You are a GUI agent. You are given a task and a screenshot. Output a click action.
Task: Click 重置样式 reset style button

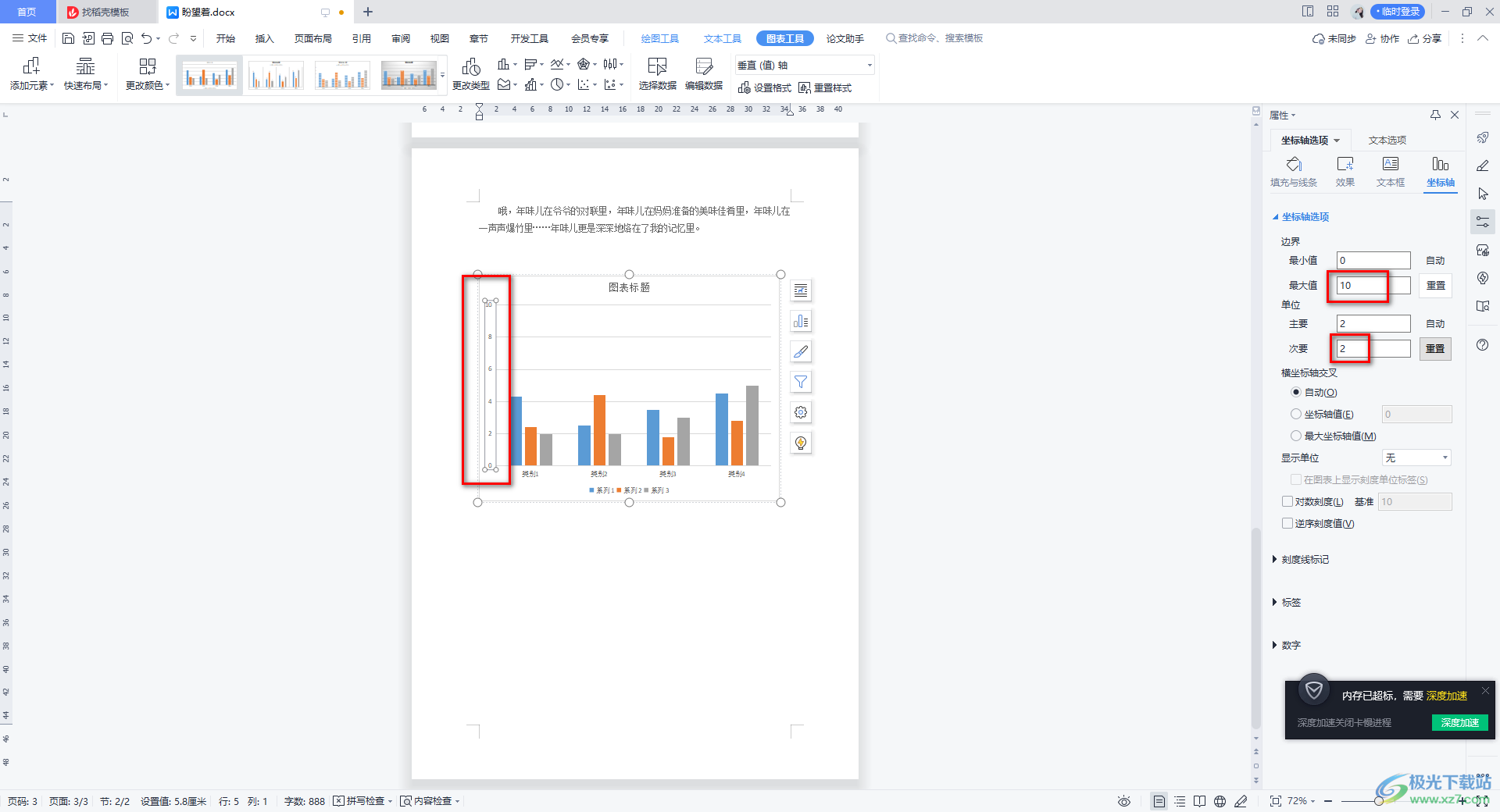pos(825,87)
